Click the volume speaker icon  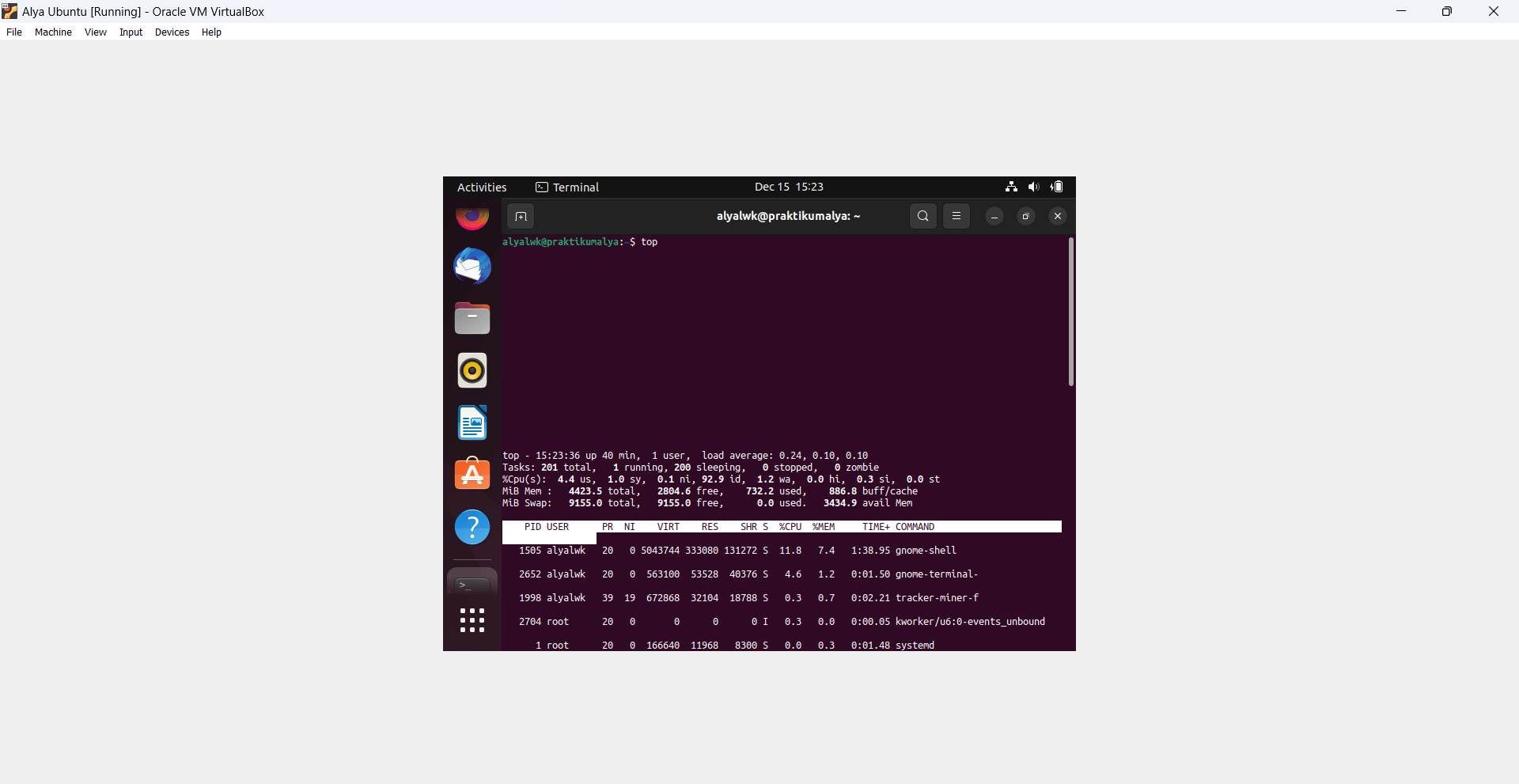[1033, 187]
